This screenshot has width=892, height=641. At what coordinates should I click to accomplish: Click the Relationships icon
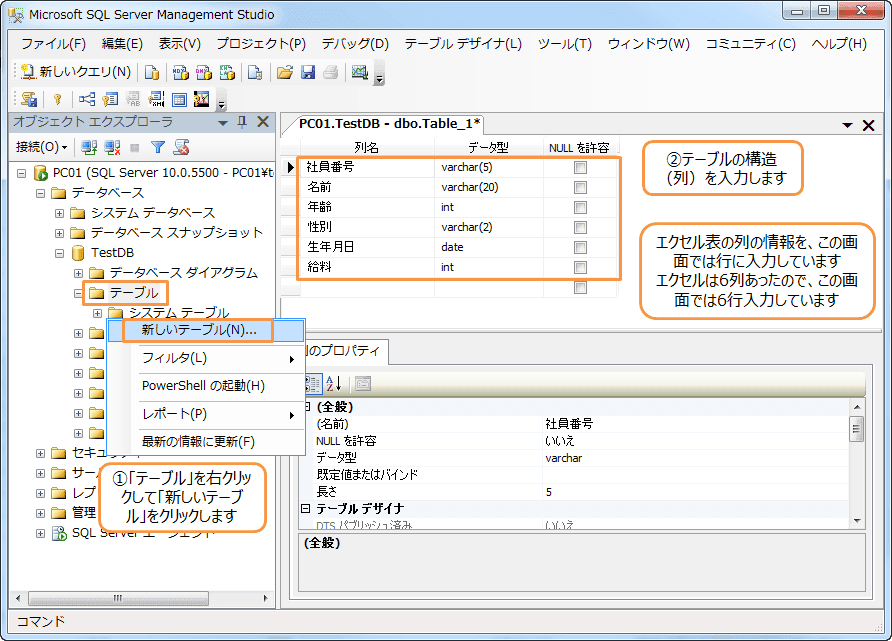[x=86, y=100]
